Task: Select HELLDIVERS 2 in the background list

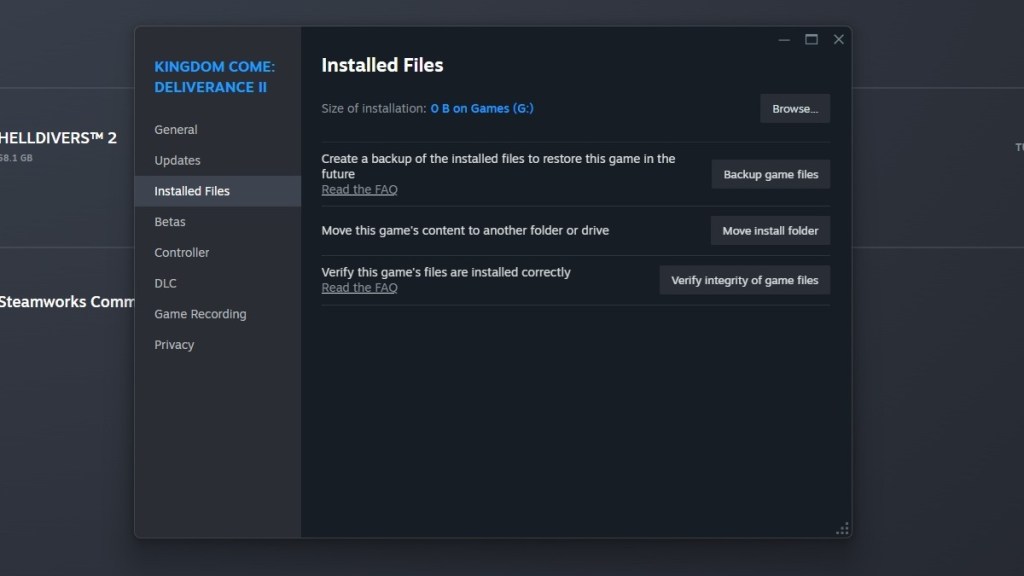Action: 58,138
